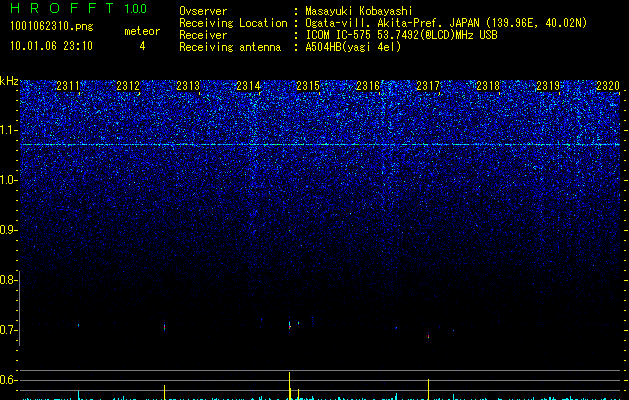Click the 1.0 kHz axis label
Image resolution: width=629 pixels, height=400 pixels.
click(8, 180)
